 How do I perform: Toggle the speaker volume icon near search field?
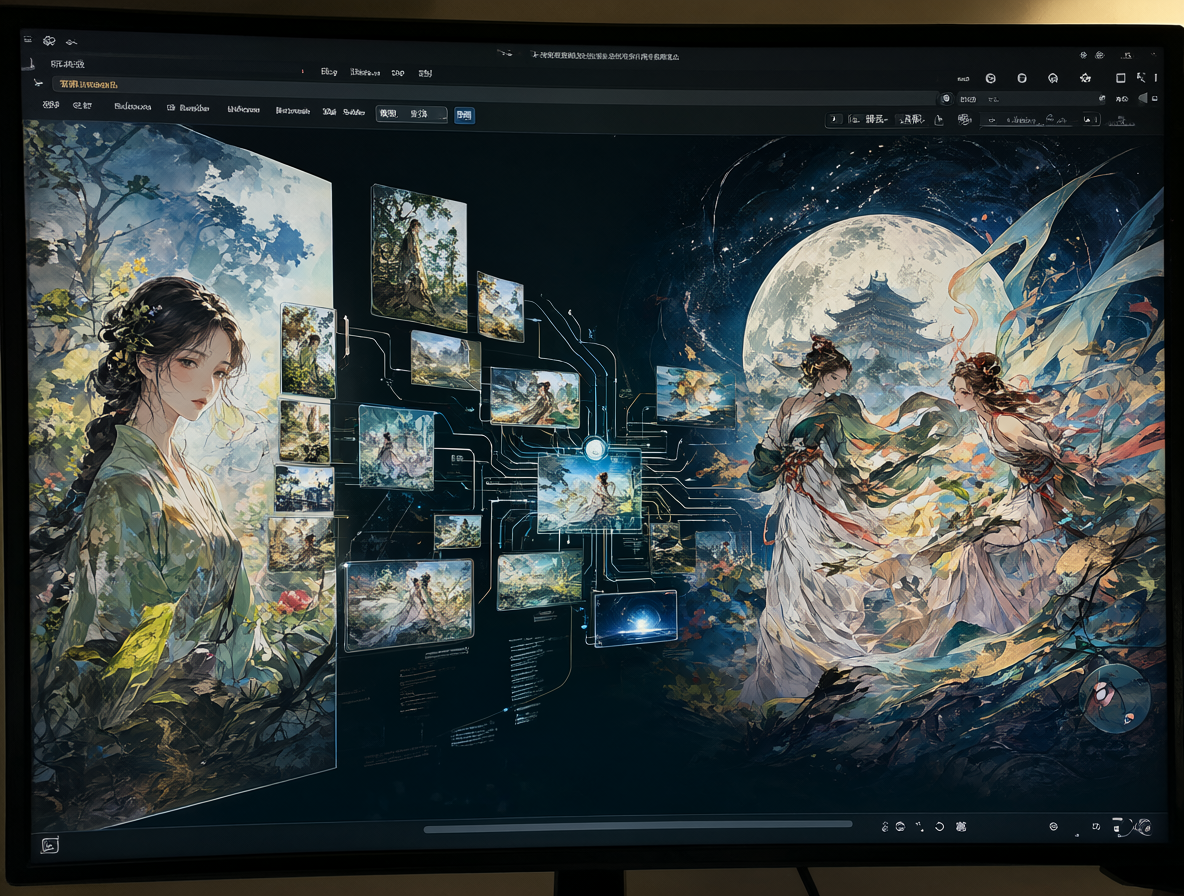[1143, 98]
